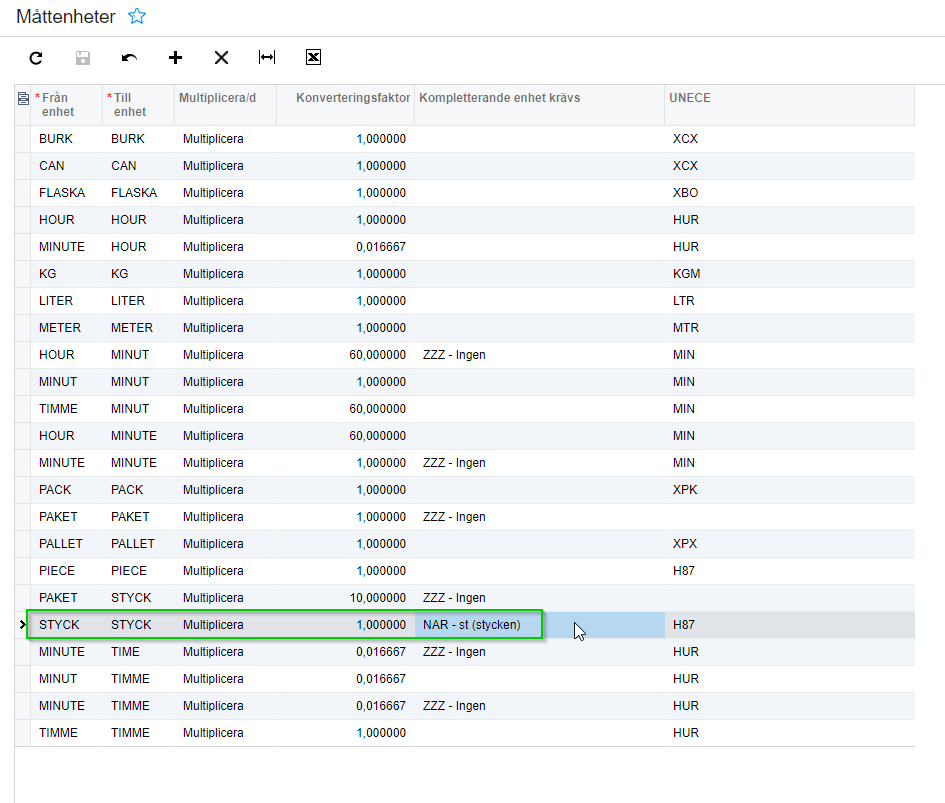This screenshot has height=803, width=945.
Task: Click the Undo arrow icon
Action: tap(129, 58)
